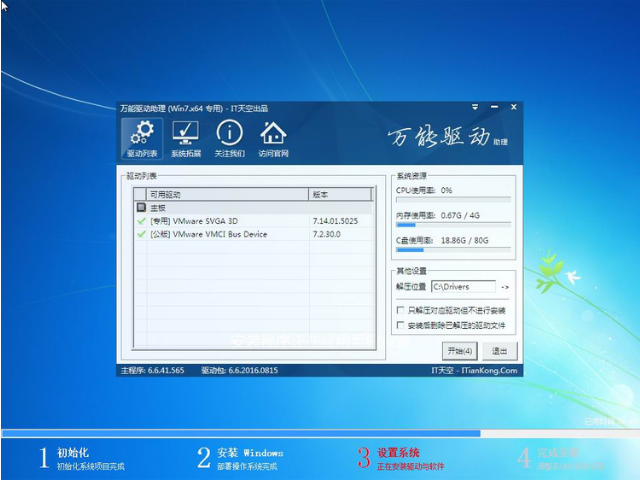Select version 7.14.01.5025 cell
The image size is (640, 481).
point(335,221)
